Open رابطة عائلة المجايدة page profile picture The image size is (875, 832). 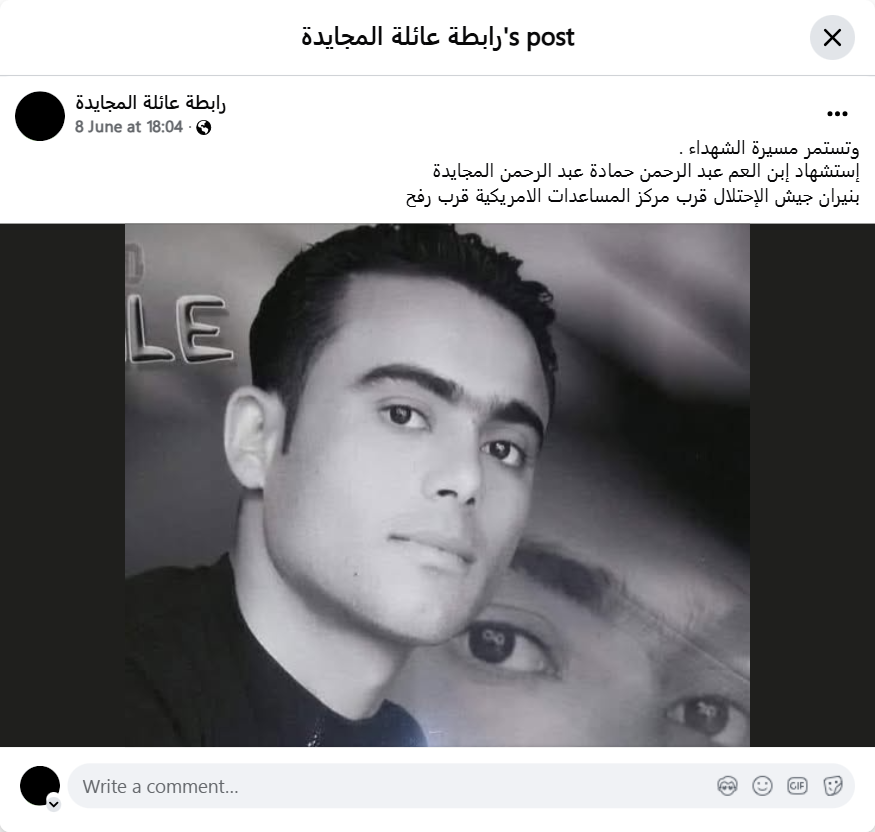tap(40, 116)
